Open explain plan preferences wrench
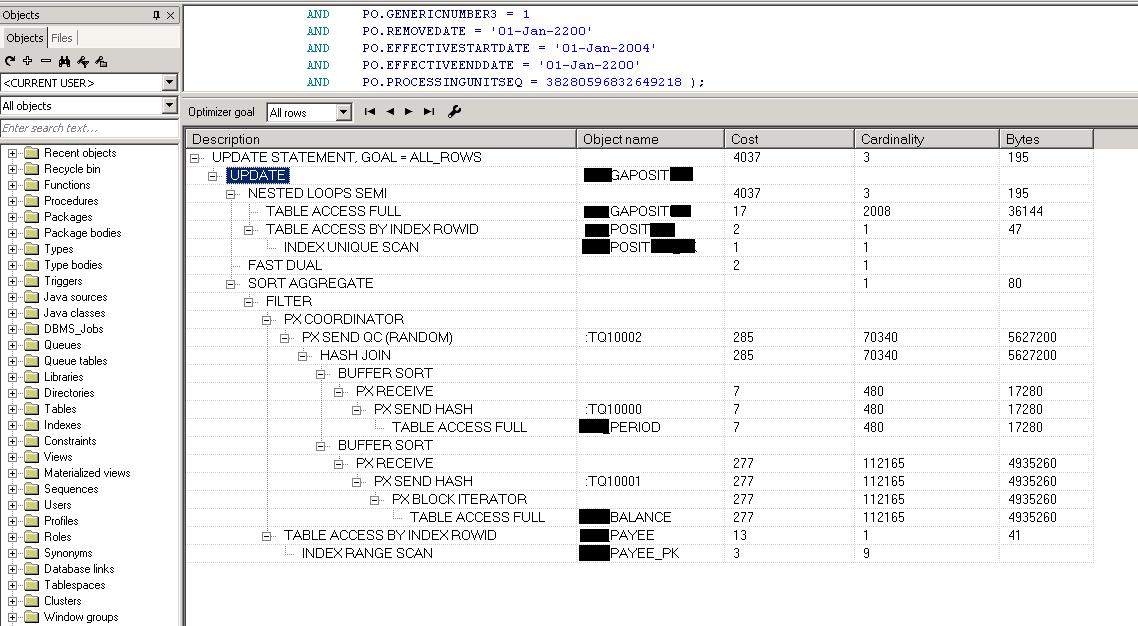 [454, 112]
